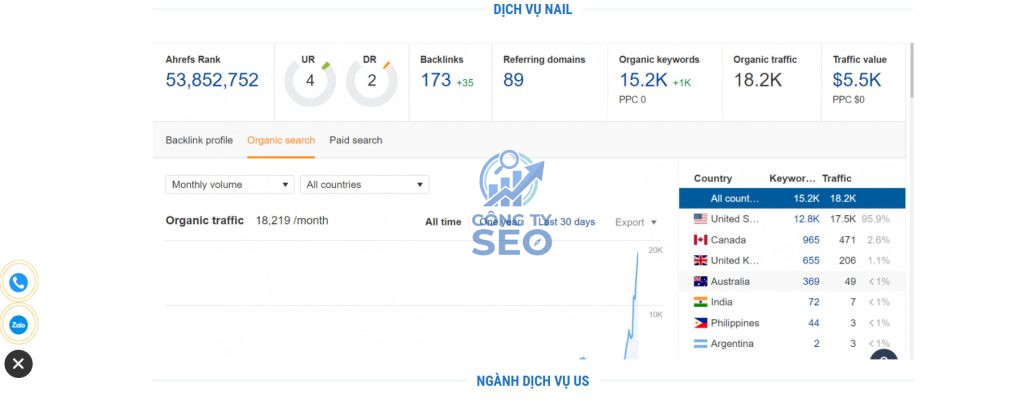Click the India flag icon
The image size is (1024, 414).
click(700, 302)
